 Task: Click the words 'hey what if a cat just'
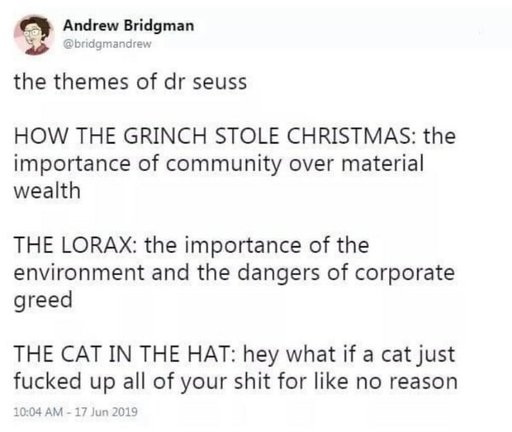pyautogui.click(x=349, y=355)
